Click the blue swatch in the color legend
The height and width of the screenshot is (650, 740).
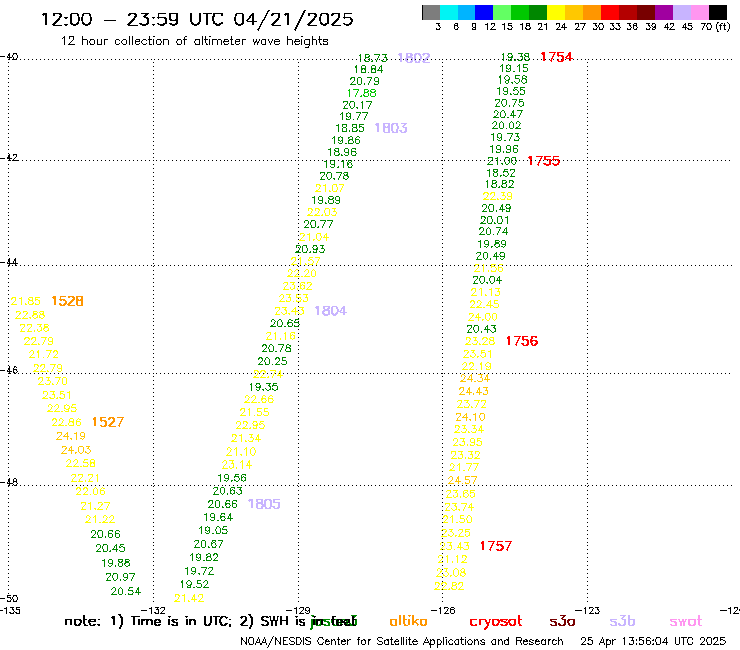(x=484, y=12)
